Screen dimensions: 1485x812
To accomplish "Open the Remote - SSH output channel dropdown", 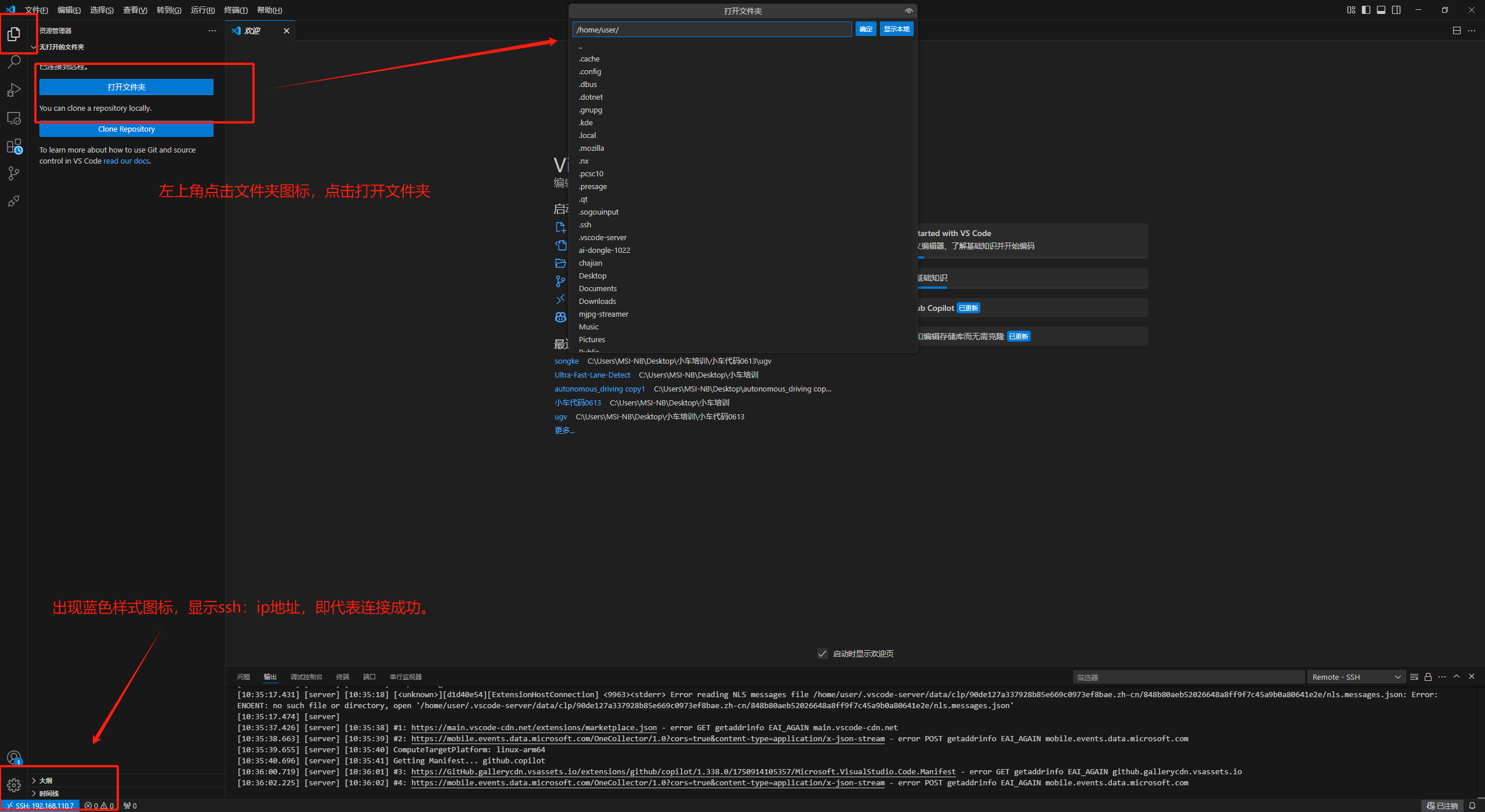I will pyautogui.click(x=1356, y=677).
